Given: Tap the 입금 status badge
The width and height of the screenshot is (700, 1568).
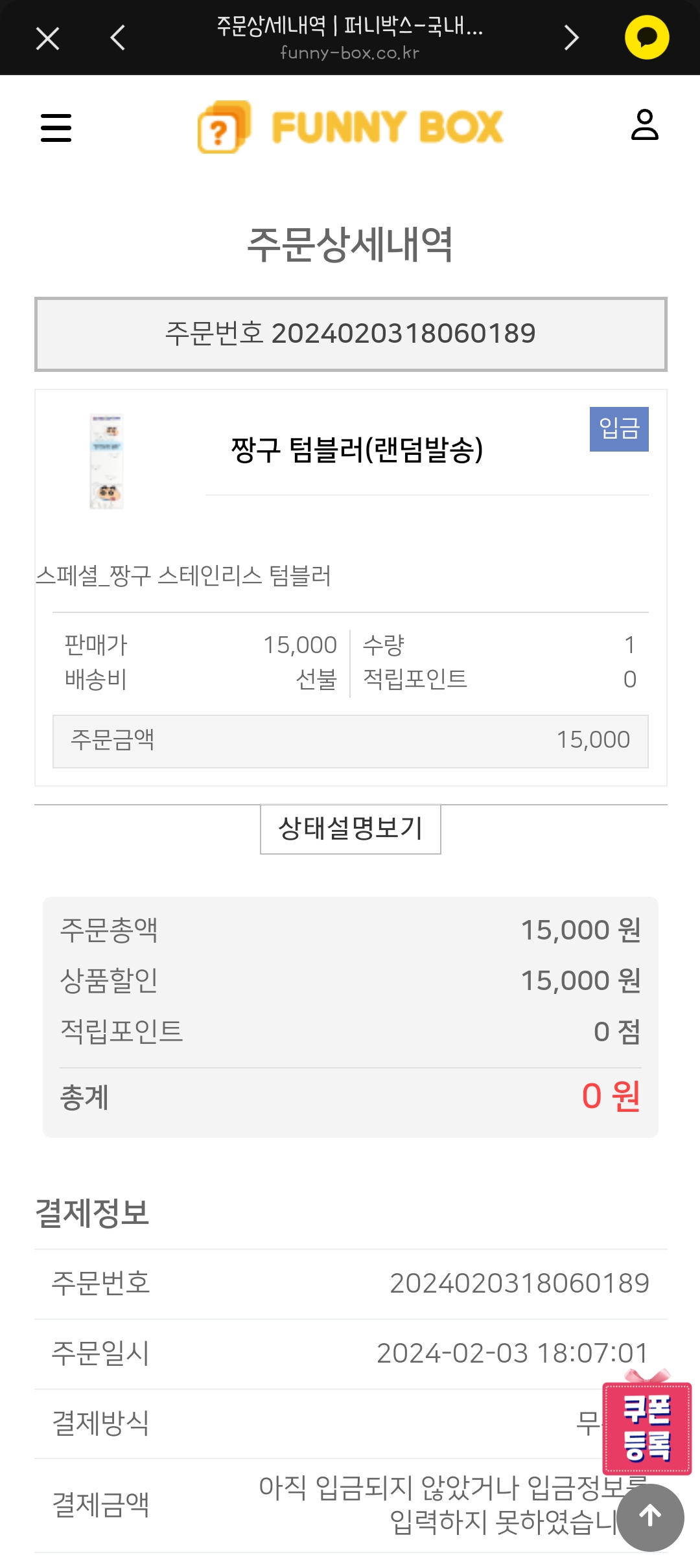Looking at the screenshot, I should pyautogui.click(x=619, y=429).
